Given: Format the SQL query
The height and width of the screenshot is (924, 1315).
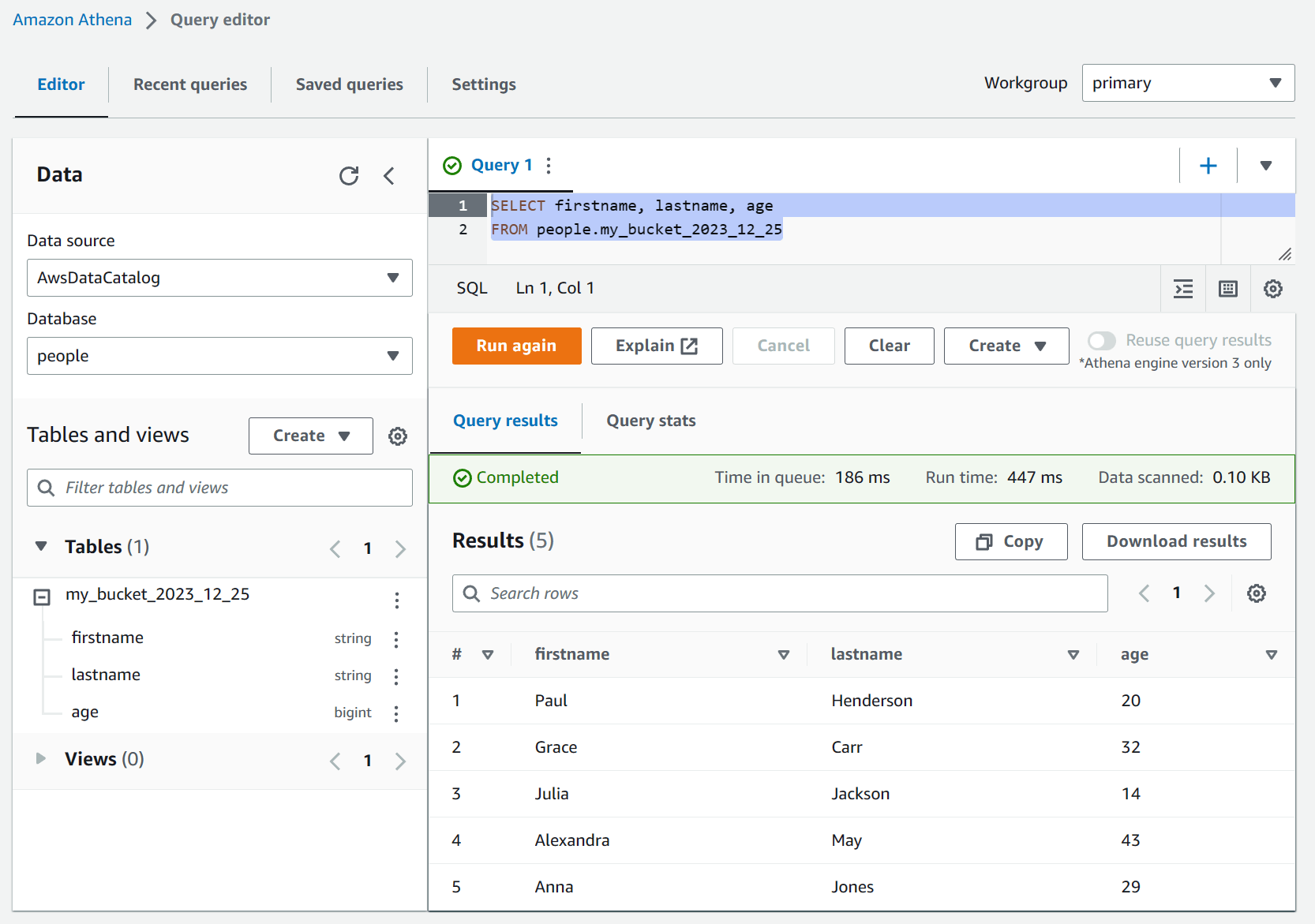Looking at the screenshot, I should (x=1183, y=288).
